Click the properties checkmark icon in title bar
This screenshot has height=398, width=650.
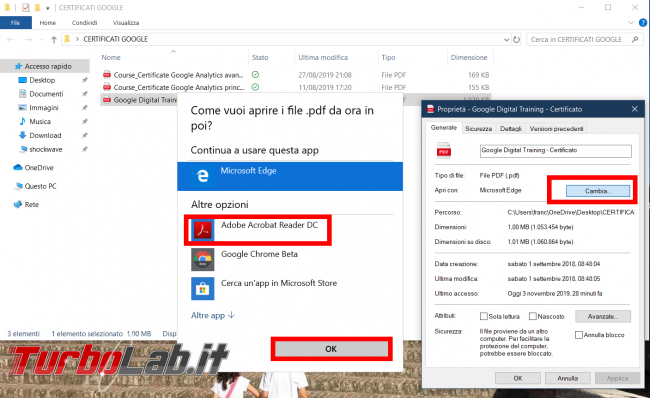tap(25, 7)
